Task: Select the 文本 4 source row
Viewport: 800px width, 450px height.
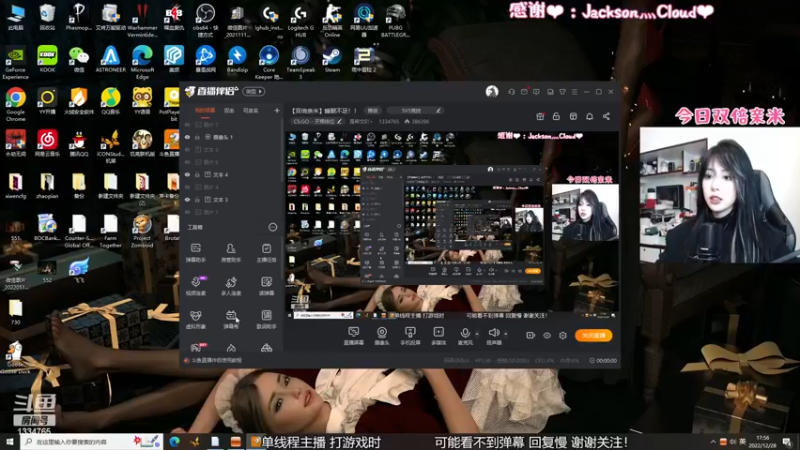Action: coord(232,174)
